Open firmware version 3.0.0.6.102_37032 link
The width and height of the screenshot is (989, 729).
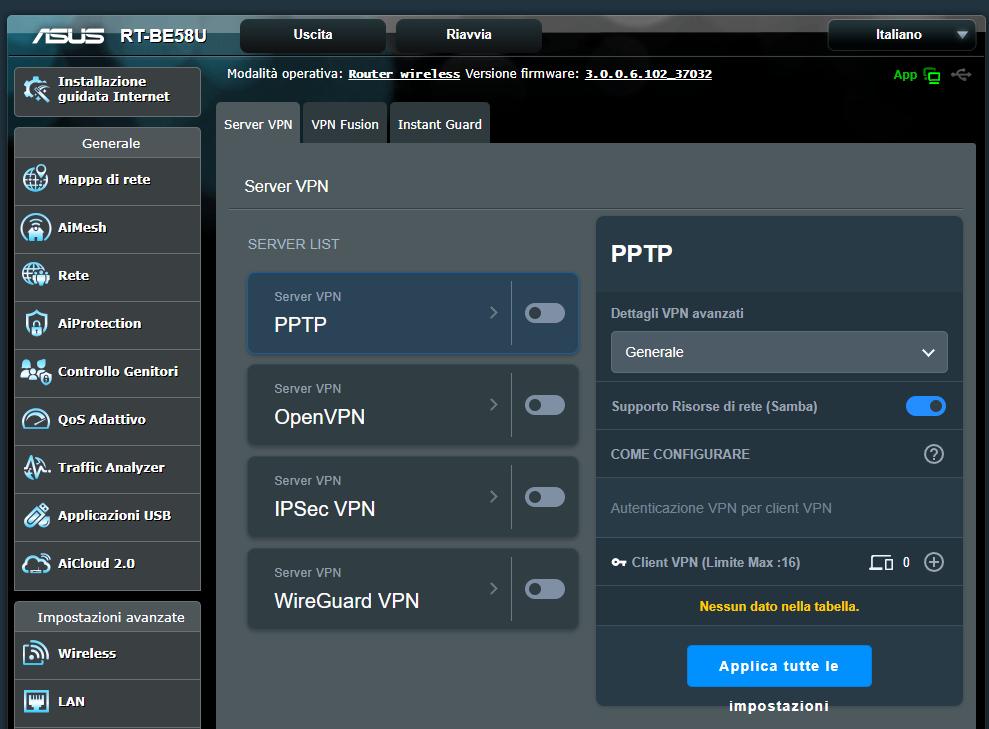(x=648, y=74)
